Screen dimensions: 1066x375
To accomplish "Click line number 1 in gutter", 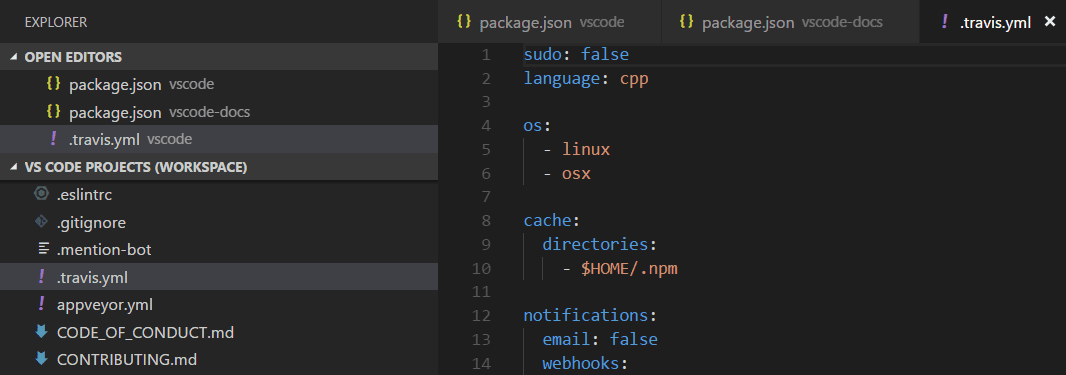I will (485, 55).
